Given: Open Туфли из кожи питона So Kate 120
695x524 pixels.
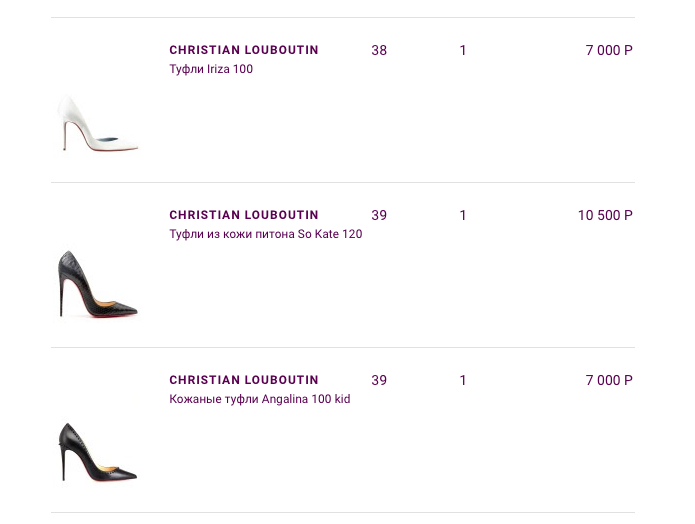Looking at the screenshot, I should (x=265, y=234).
